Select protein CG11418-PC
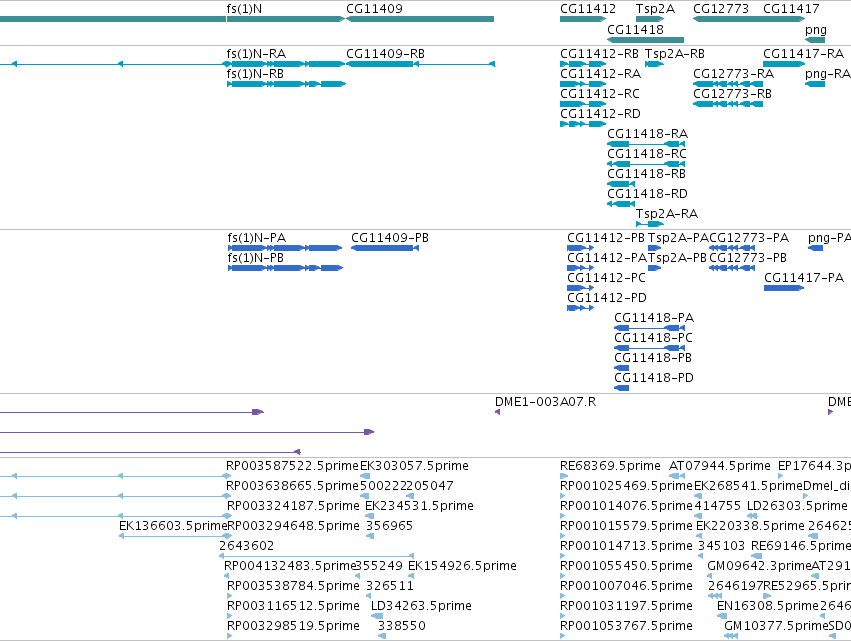The image size is (851, 641). click(x=650, y=348)
